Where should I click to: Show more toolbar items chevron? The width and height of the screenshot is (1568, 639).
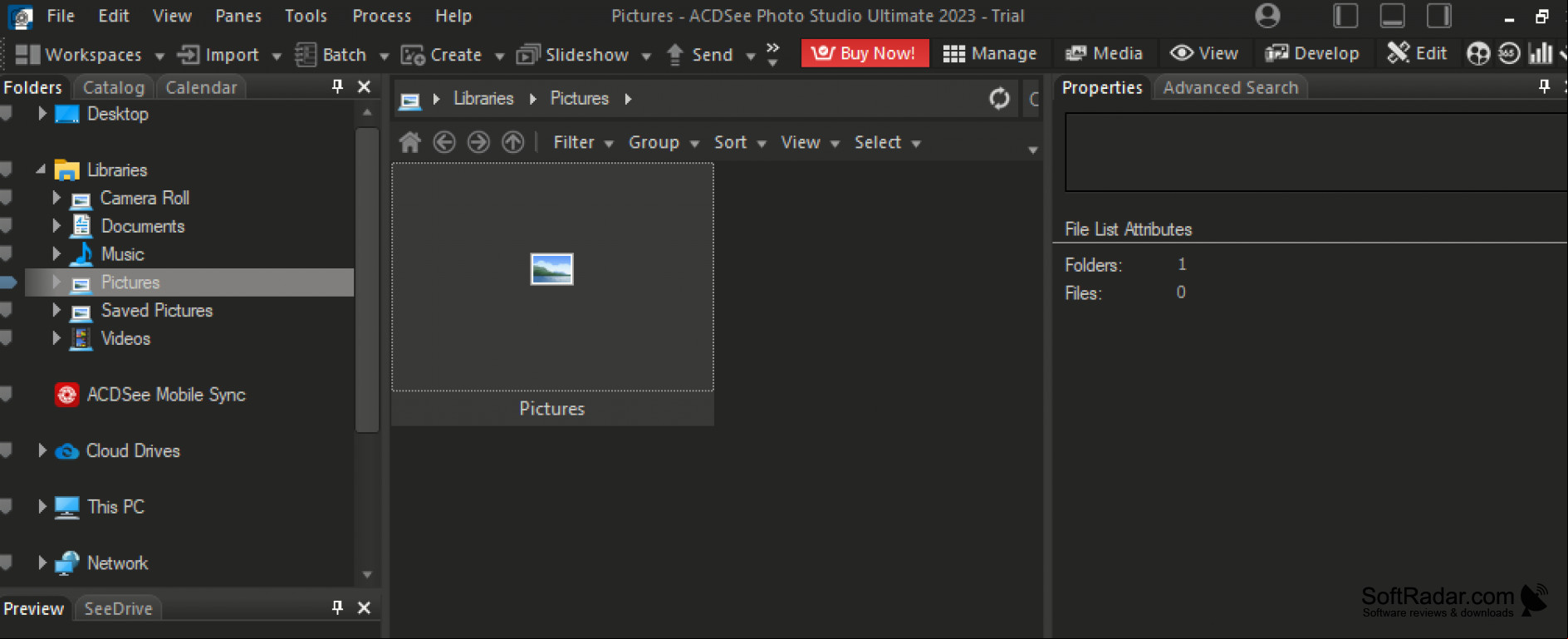[x=772, y=54]
